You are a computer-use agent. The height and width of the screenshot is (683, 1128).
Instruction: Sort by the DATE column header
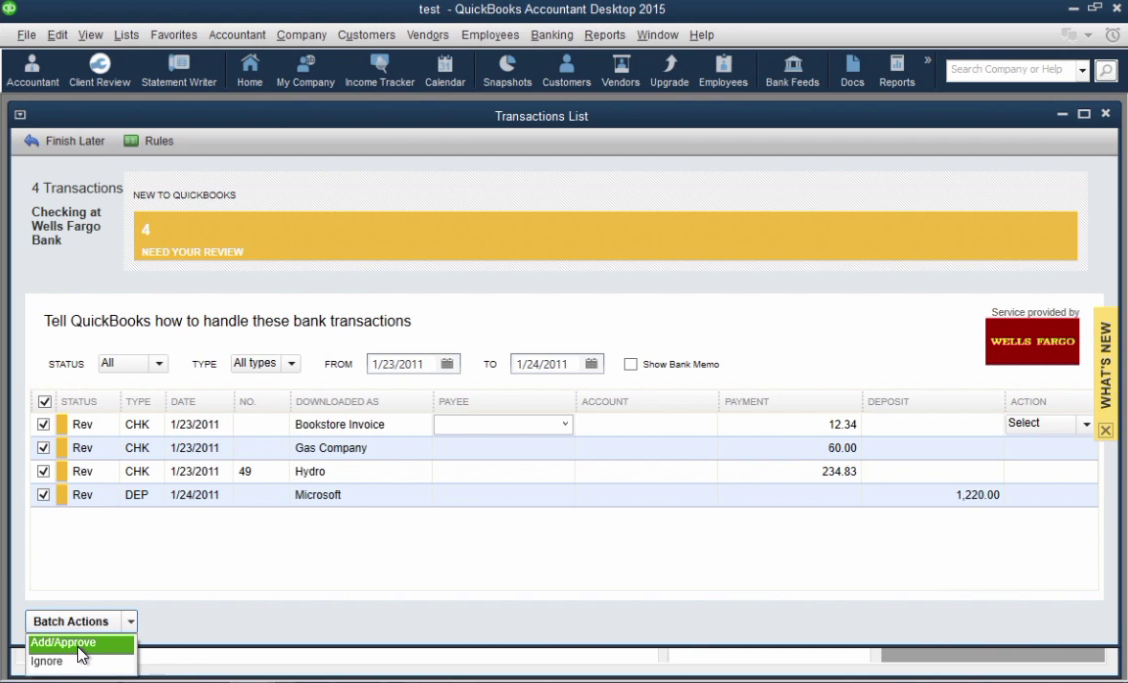183,402
